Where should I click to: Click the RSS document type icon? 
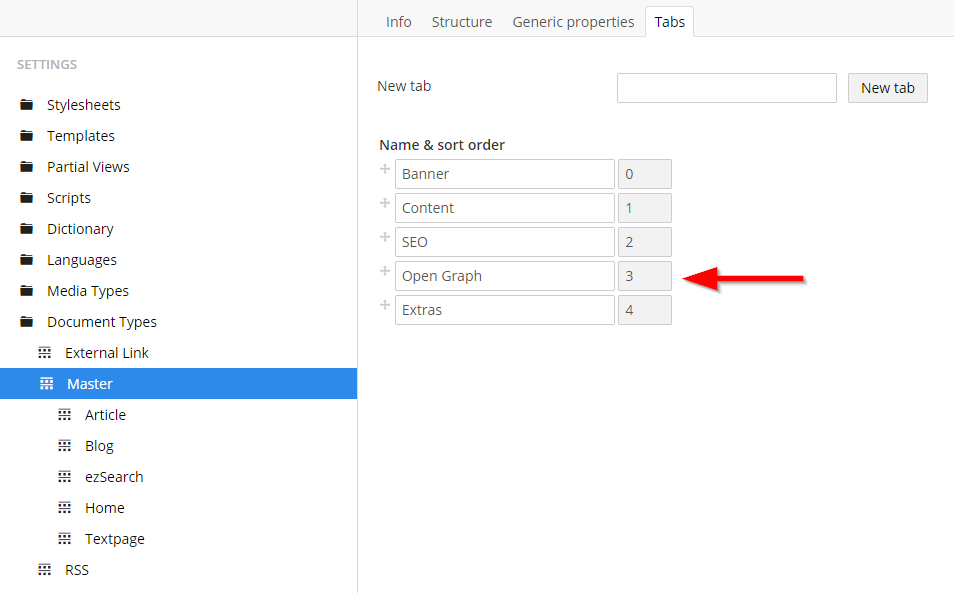(44, 570)
